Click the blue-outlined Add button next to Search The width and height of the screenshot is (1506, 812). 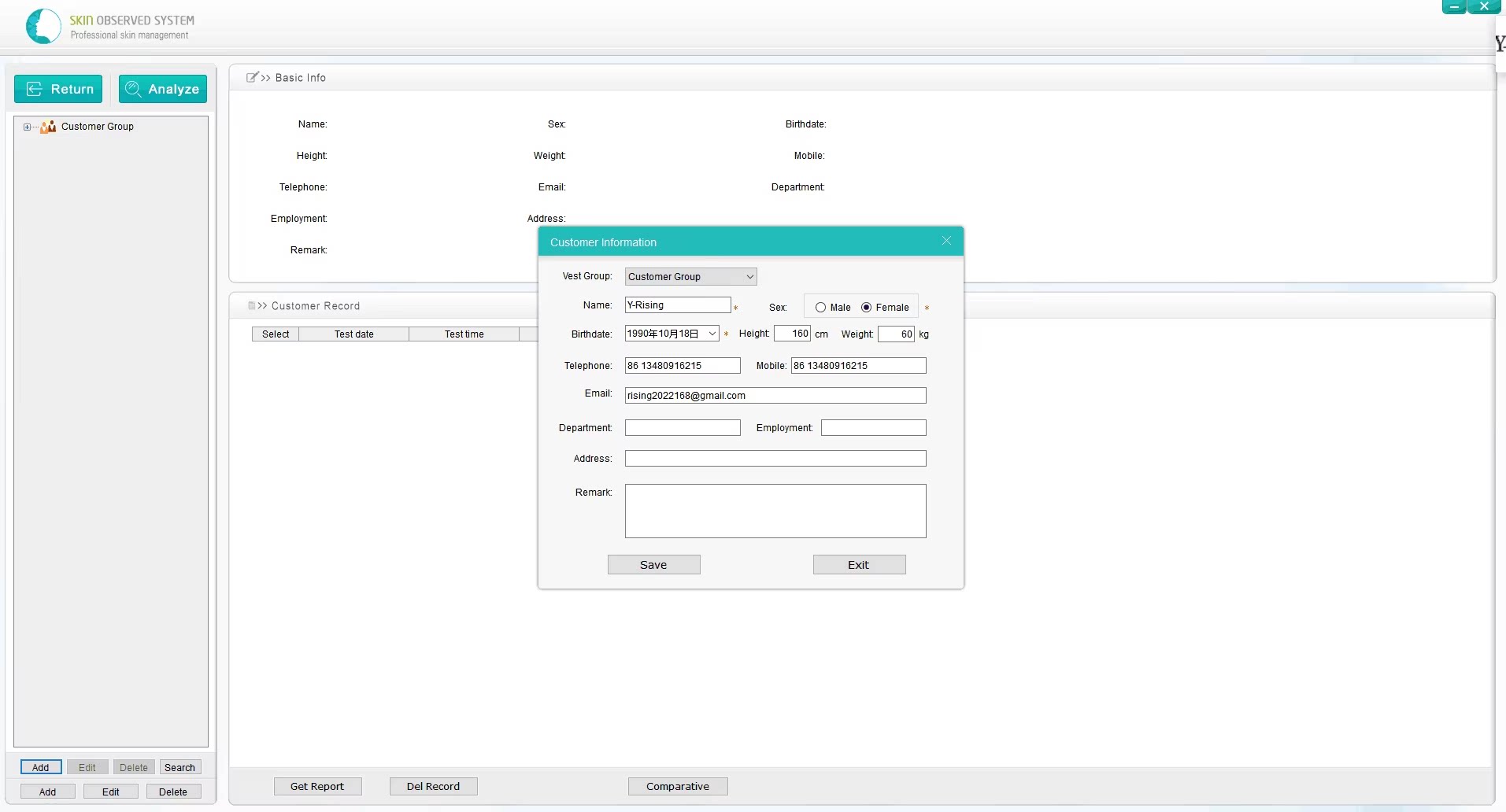click(x=41, y=767)
